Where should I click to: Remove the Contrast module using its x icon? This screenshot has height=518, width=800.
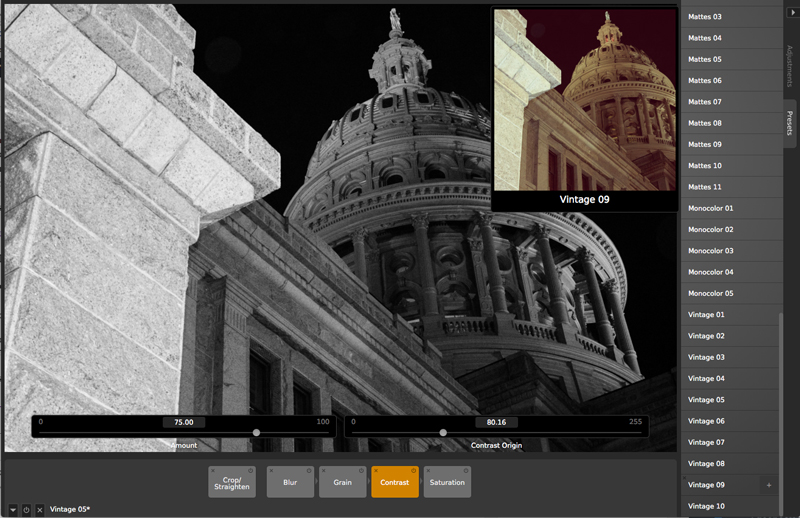(375, 470)
